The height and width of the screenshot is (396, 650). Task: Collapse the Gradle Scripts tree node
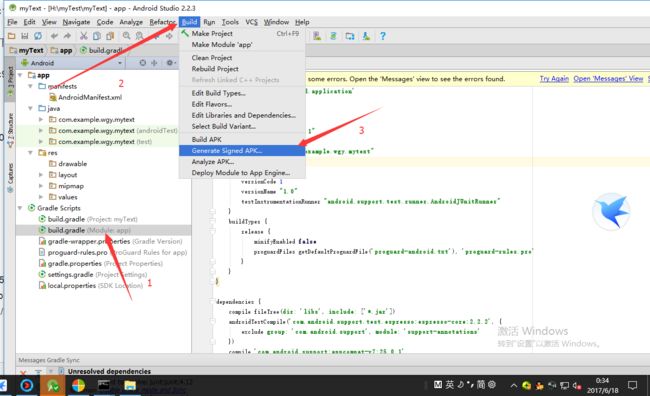click(20, 208)
